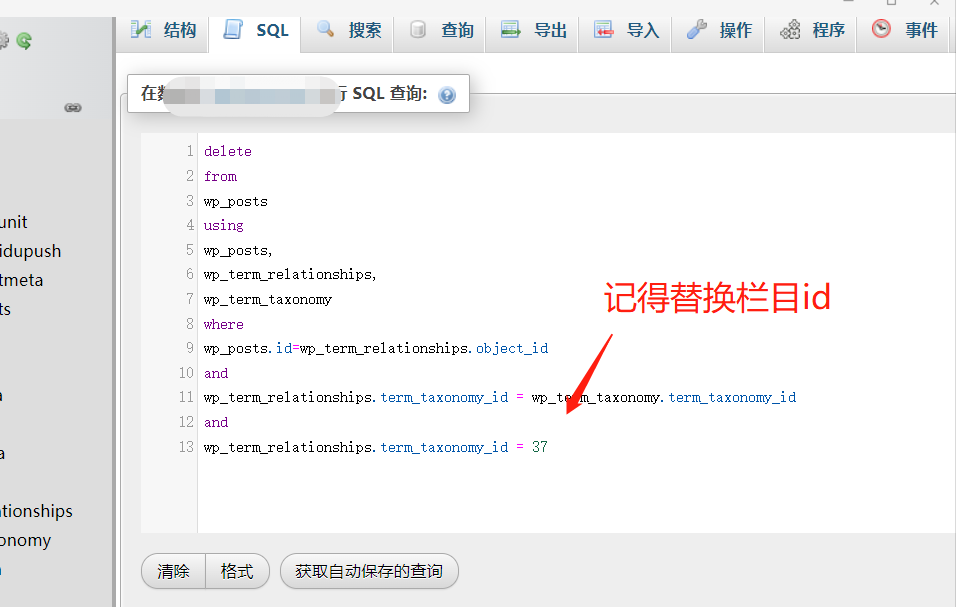
Task: Click the clock events icon
Action: click(x=881, y=29)
